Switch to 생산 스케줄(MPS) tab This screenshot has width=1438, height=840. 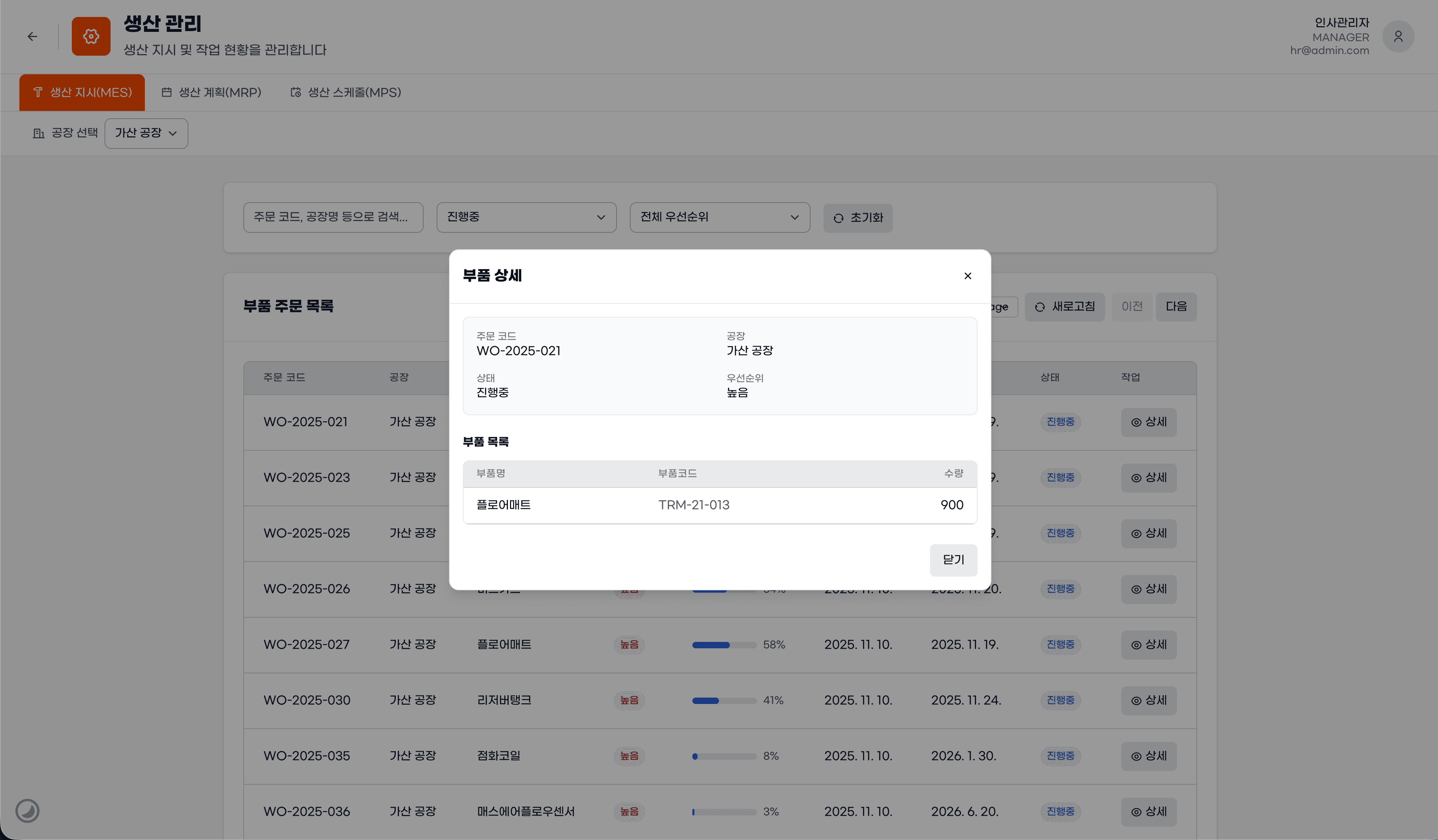pos(346,92)
